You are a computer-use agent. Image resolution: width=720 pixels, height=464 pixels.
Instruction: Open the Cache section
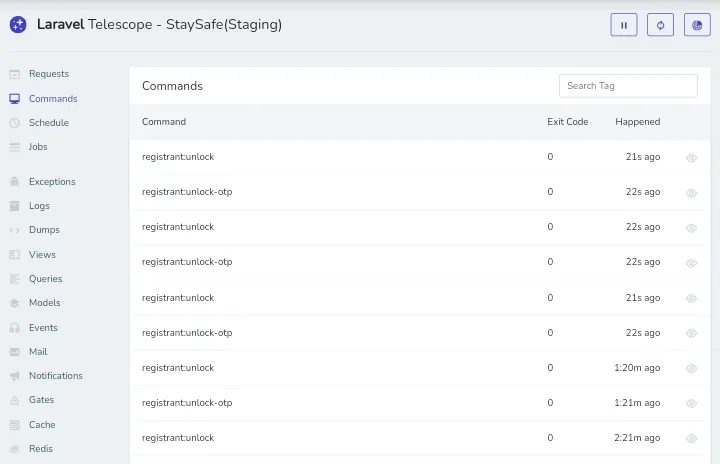click(42, 424)
